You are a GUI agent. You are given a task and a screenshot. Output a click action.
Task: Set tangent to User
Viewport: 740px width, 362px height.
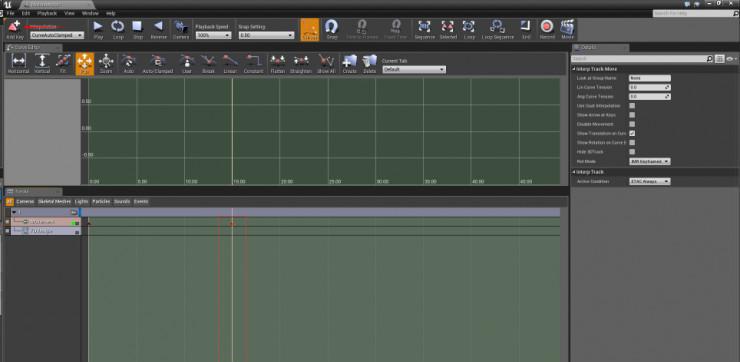(x=187, y=61)
